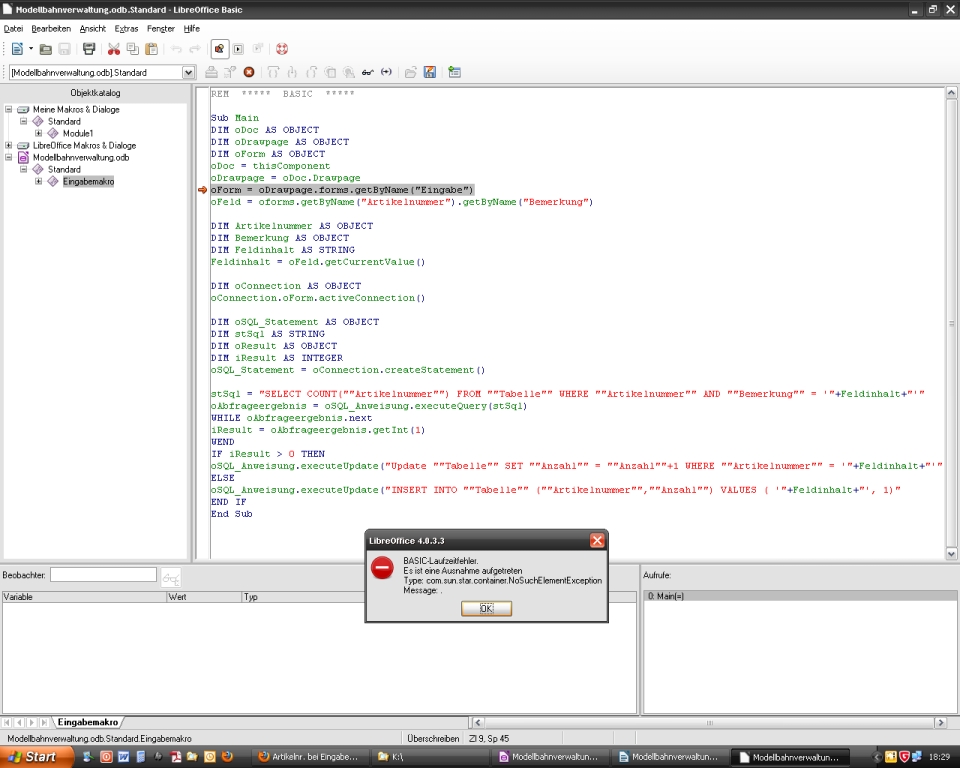The width and height of the screenshot is (960, 768).
Task: Collapse Standard under Meine Makros & Dialoge
Action: tap(23, 121)
